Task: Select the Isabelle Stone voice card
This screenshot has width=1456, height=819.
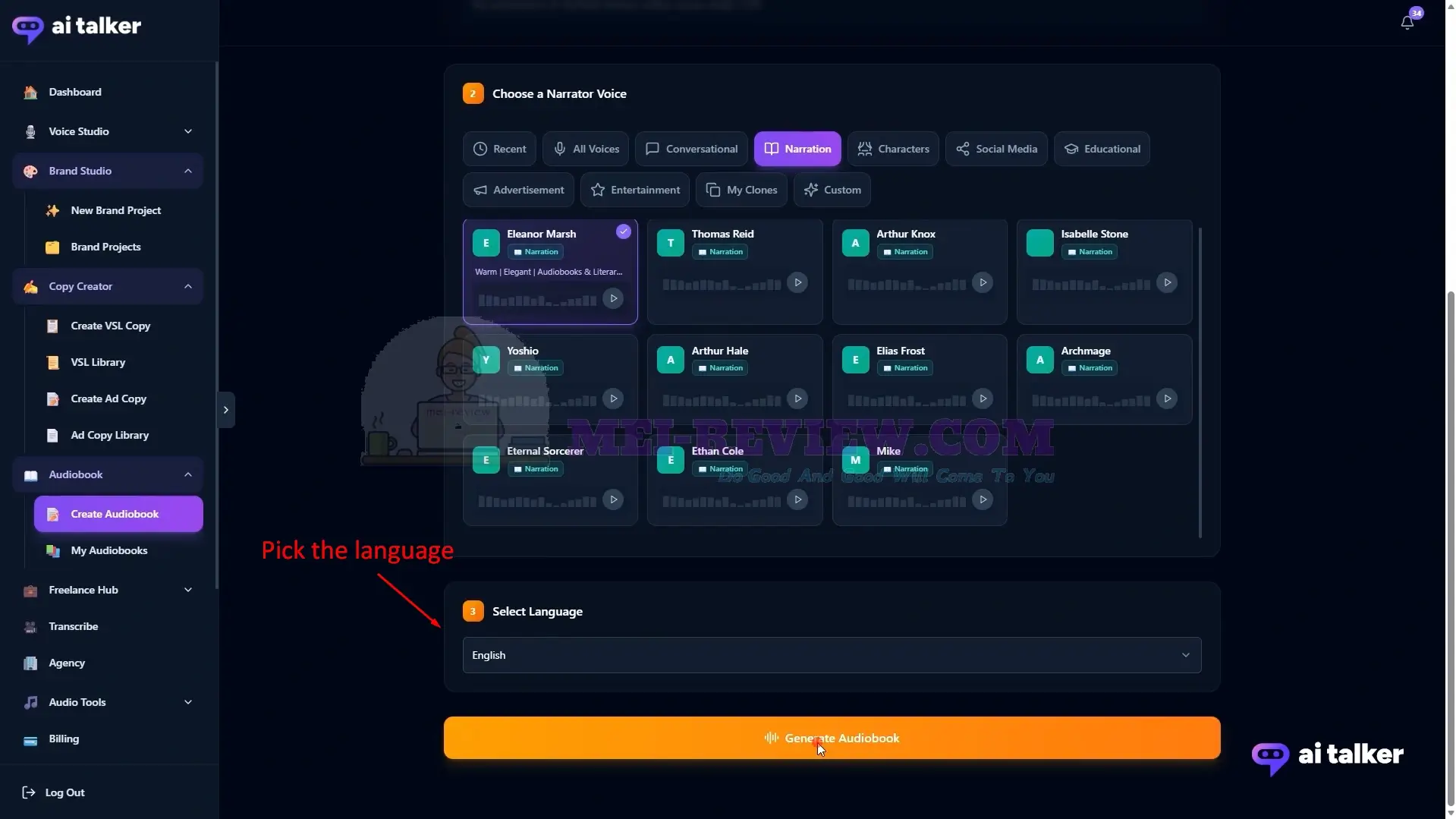Action: pos(1104,272)
